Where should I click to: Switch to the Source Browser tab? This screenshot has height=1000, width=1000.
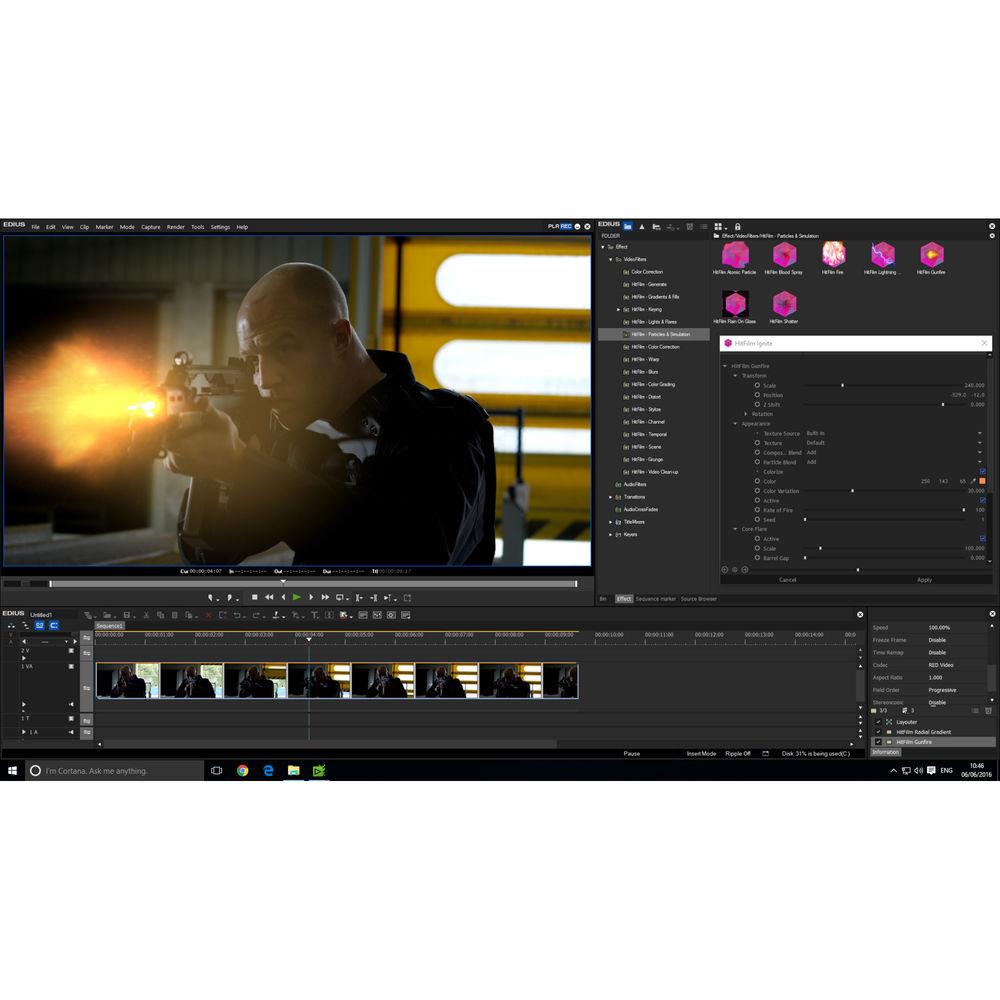700,599
